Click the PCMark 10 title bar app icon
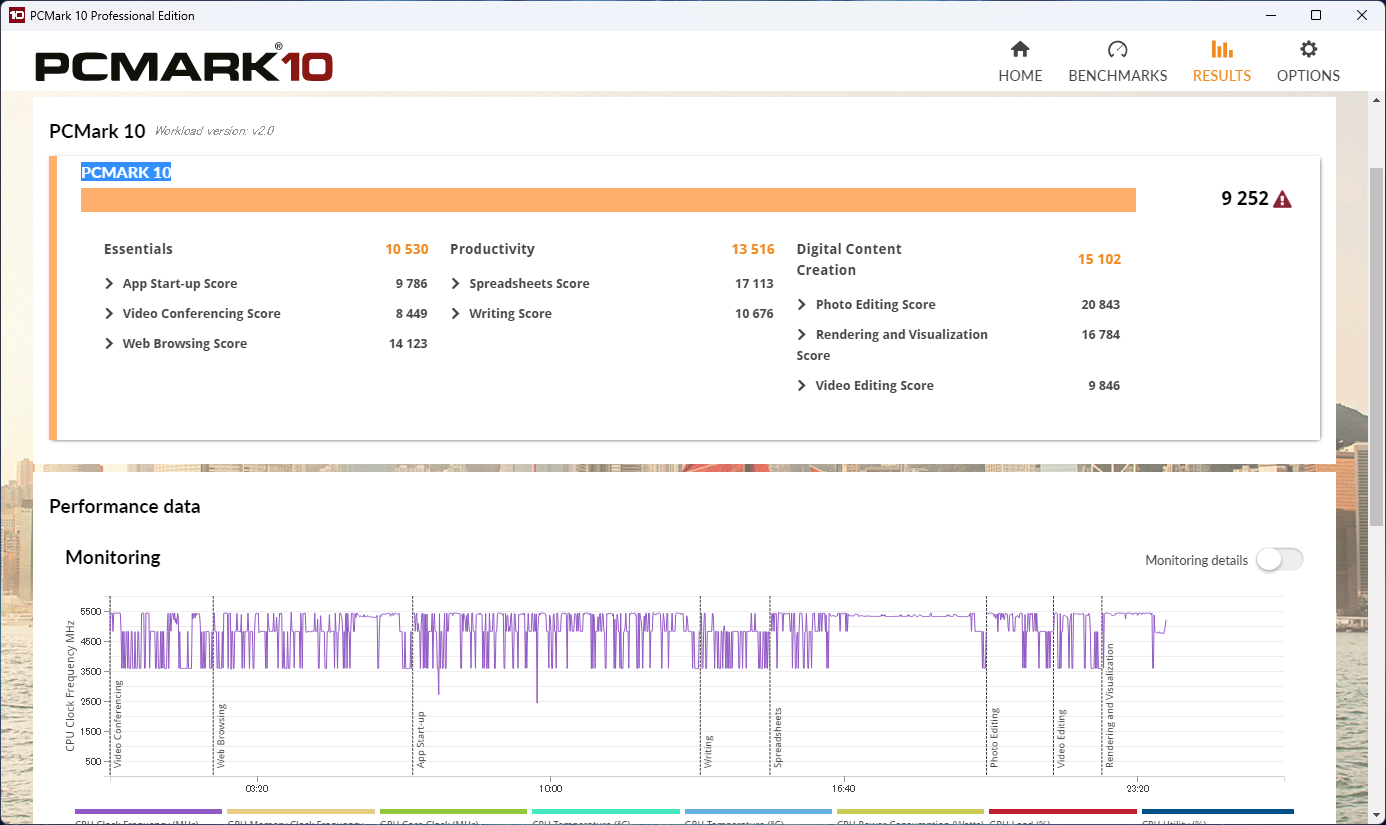This screenshot has height=825, width=1386. (x=16, y=15)
